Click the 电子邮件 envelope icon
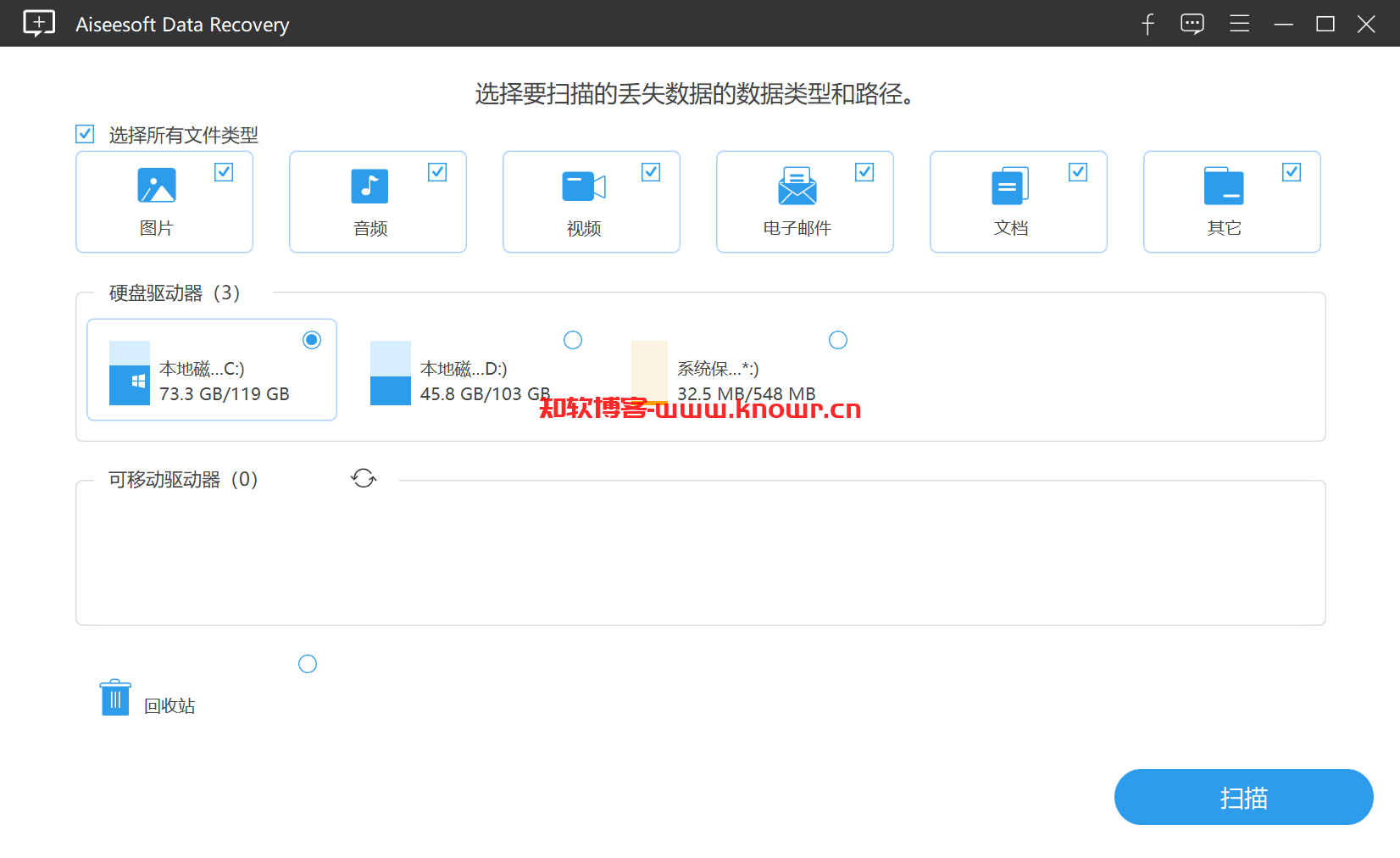 pos(797,186)
